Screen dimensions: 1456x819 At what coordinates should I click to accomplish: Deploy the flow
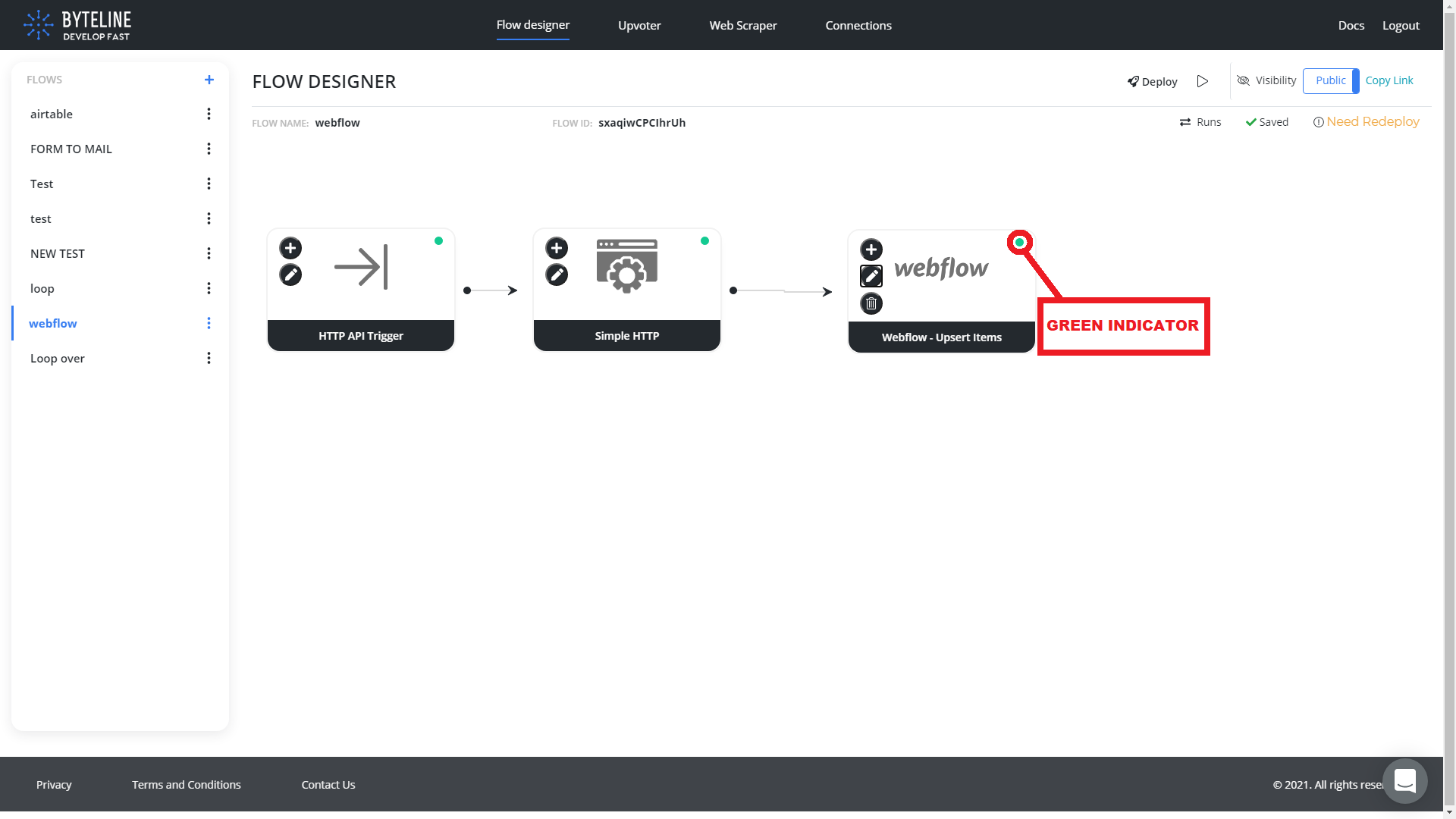point(1152,81)
